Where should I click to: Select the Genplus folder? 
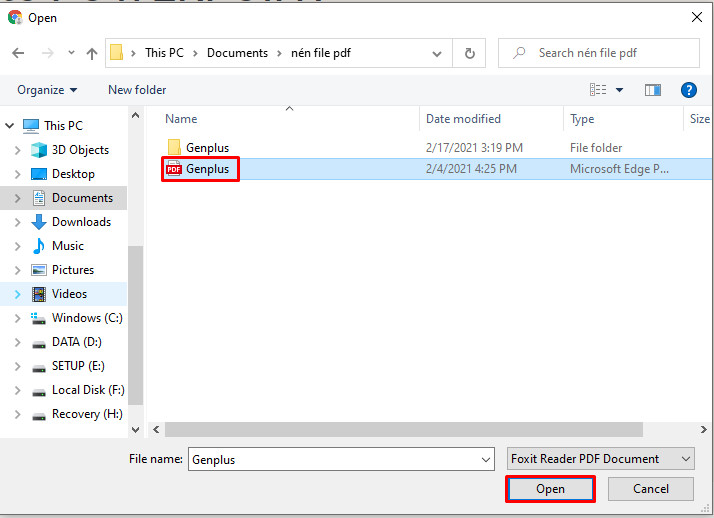[x=207, y=148]
